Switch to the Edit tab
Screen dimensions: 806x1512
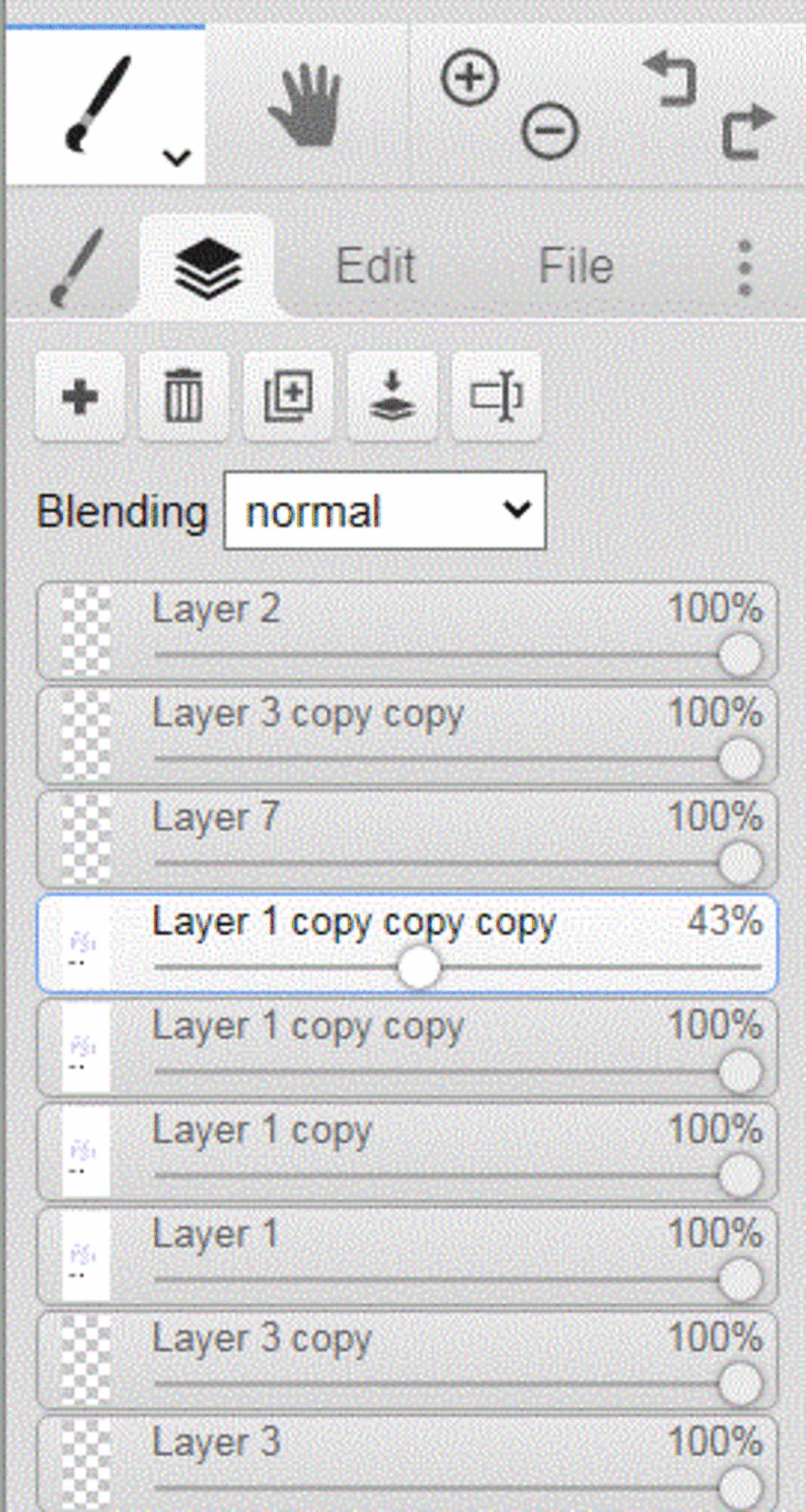375,266
